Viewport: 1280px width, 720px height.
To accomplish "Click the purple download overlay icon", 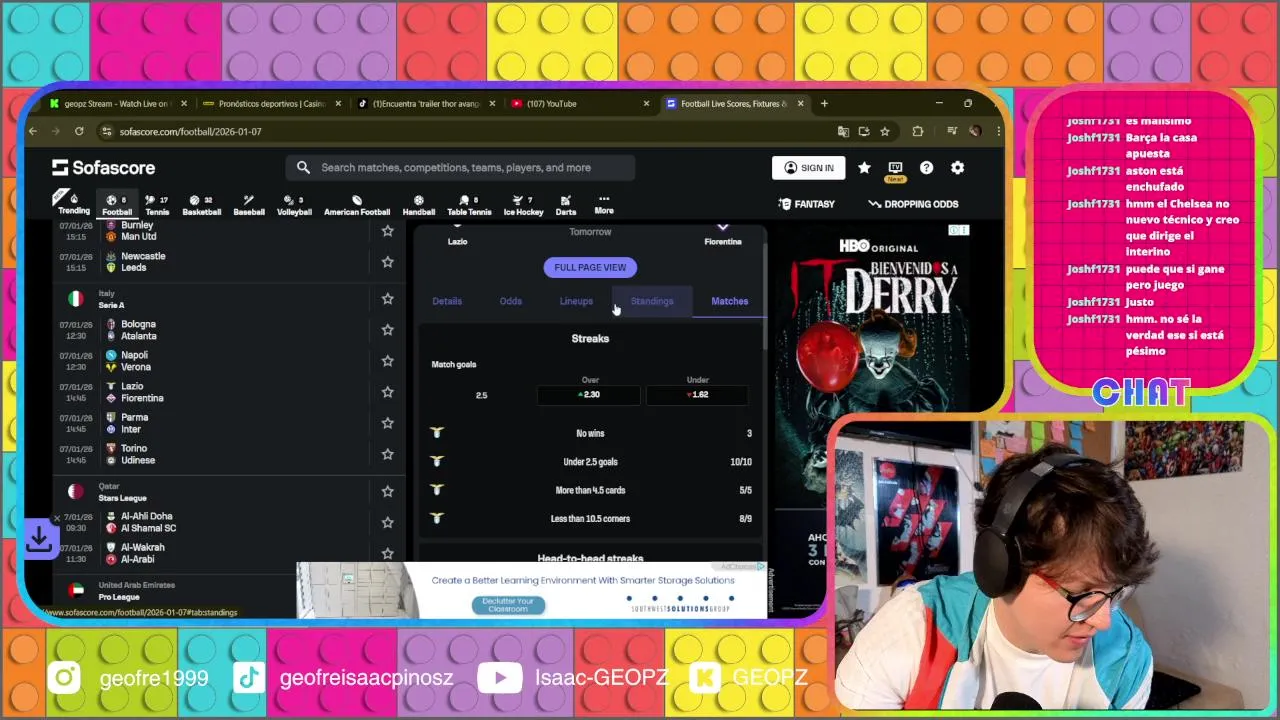I will click(40, 538).
